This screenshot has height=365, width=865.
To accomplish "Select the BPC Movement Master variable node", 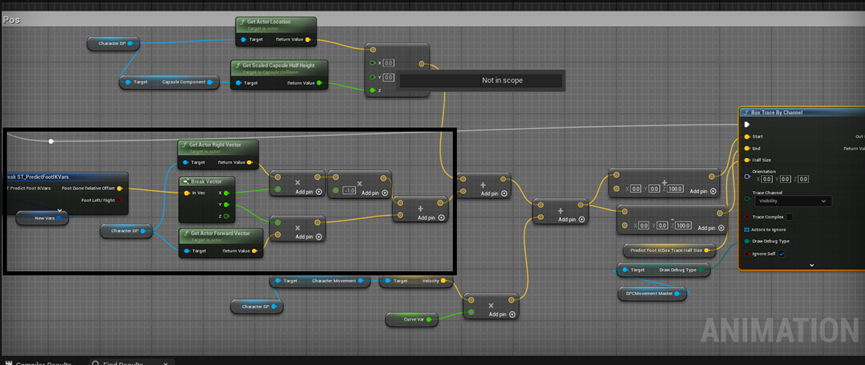I will (x=653, y=294).
